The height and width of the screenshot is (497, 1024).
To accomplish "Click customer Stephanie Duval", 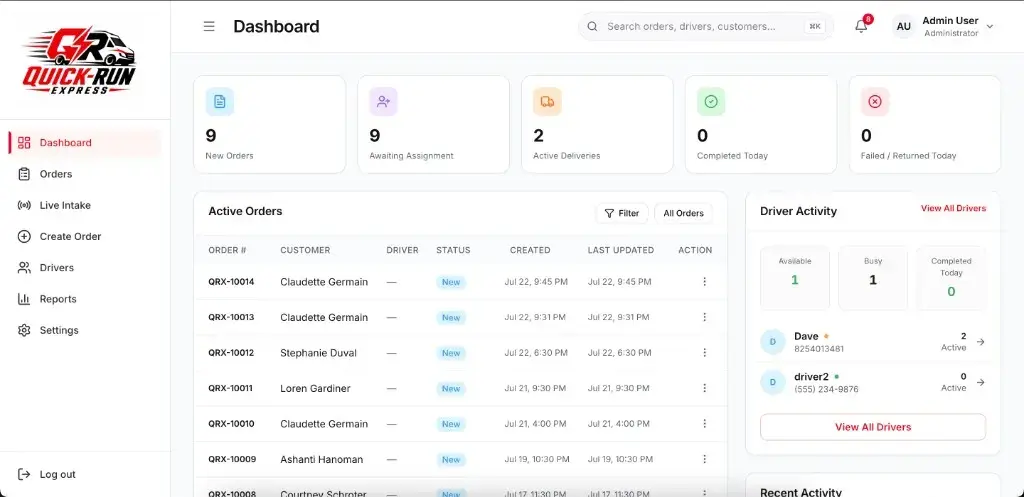I will tap(319, 353).
